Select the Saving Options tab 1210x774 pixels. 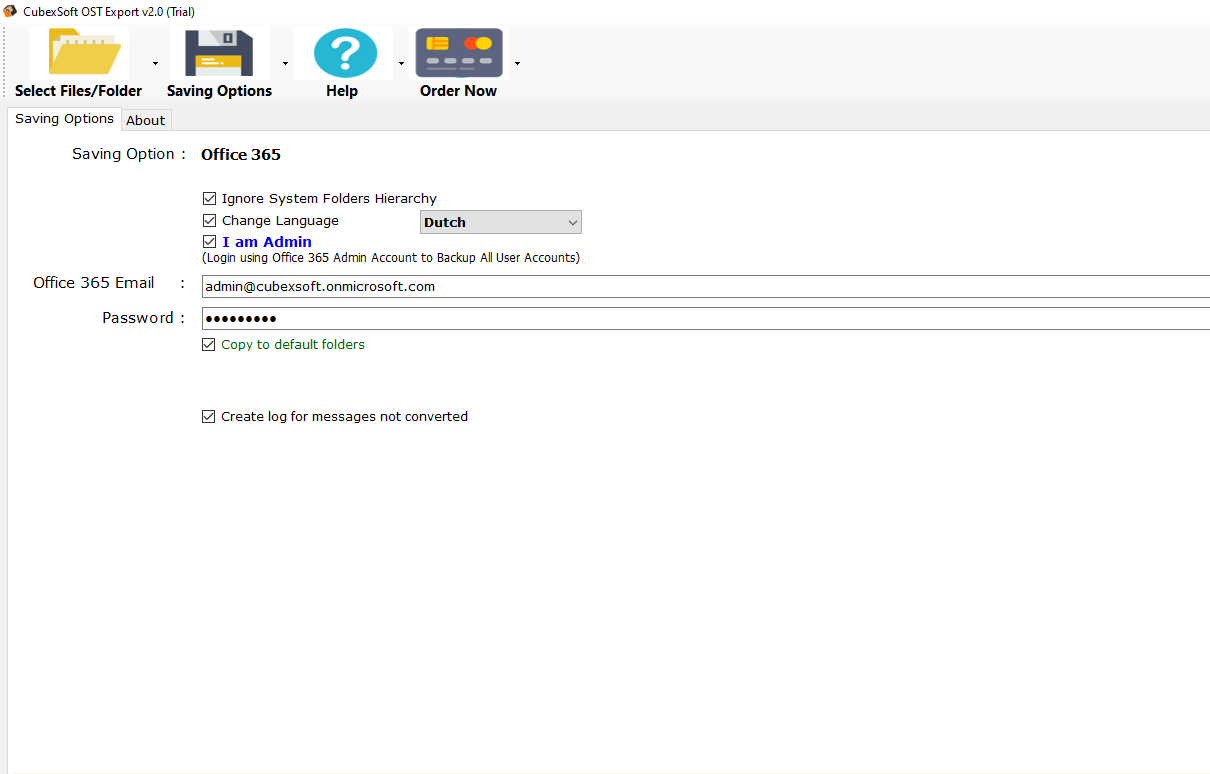64,119
